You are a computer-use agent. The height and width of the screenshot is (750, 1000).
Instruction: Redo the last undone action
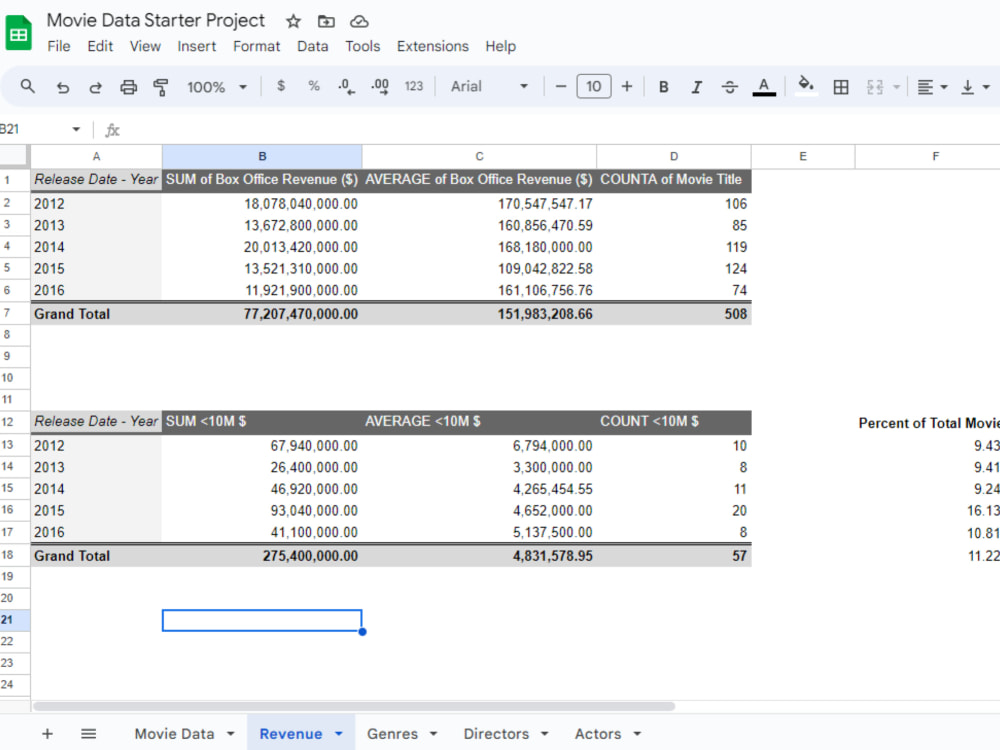coord(95,87)
